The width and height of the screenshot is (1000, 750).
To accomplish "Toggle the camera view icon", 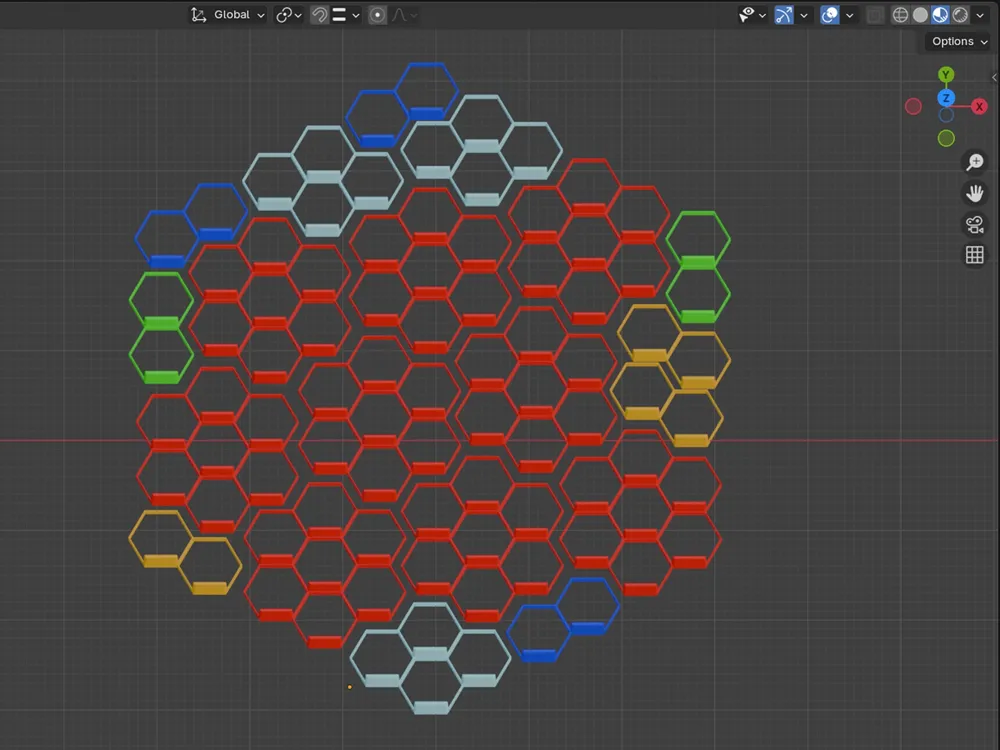I will point(974,224).
